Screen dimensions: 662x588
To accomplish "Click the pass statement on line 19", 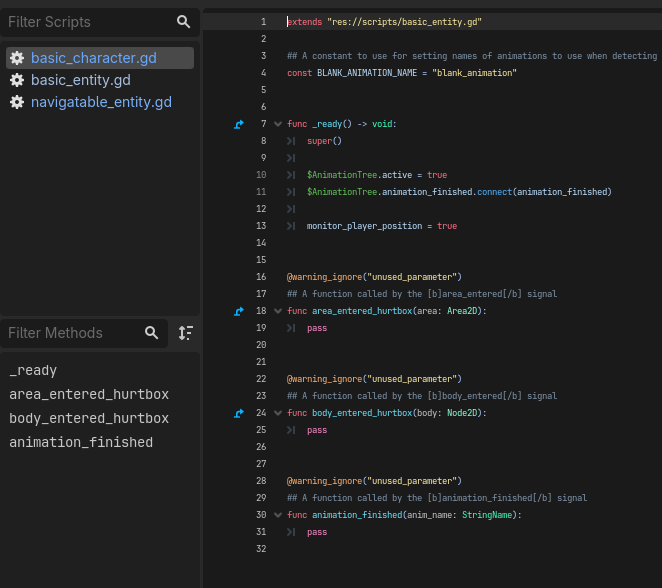I will pos(317,328).
